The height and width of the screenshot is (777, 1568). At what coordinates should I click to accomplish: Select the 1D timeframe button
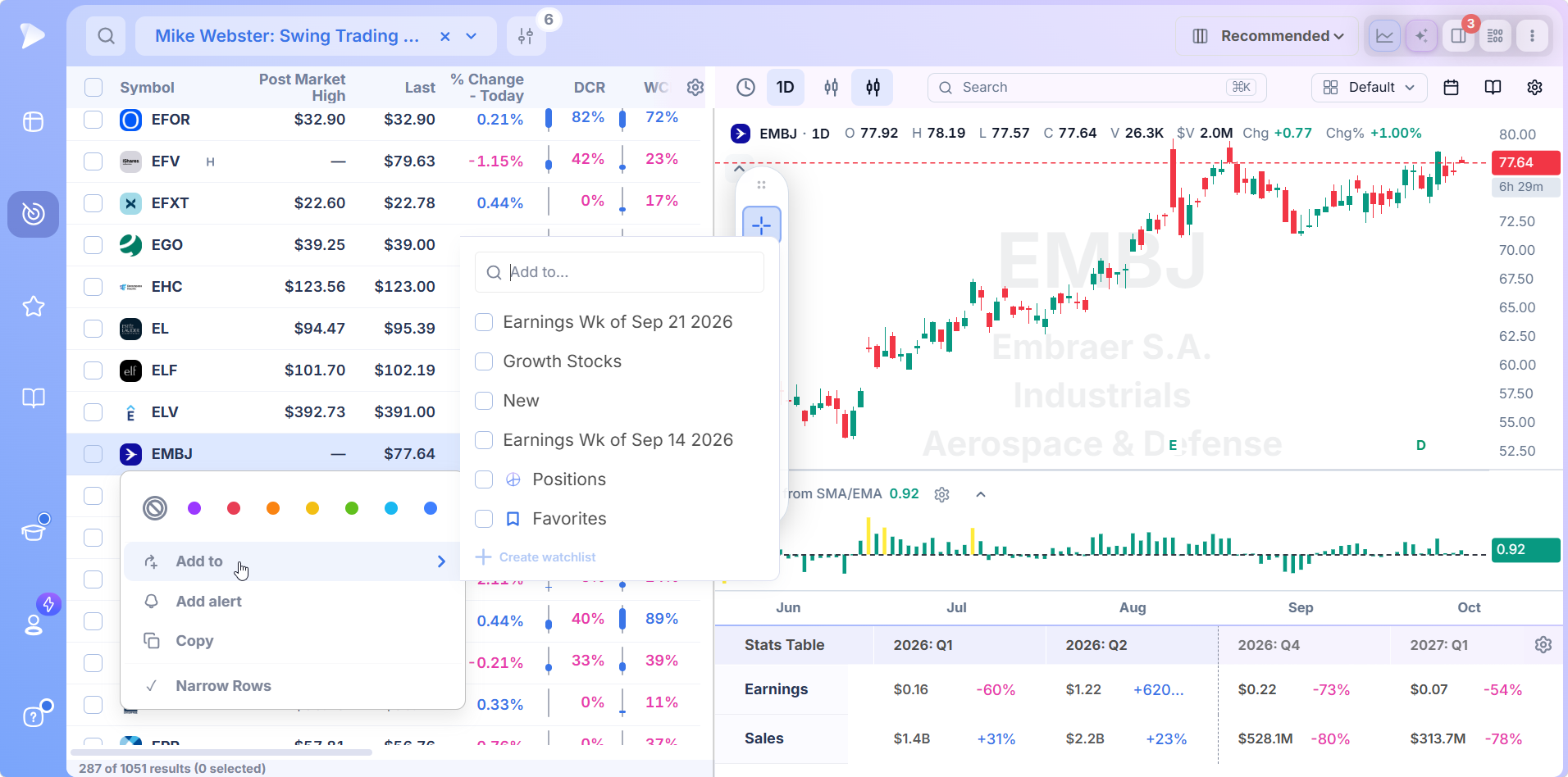[x=785, y=88]
